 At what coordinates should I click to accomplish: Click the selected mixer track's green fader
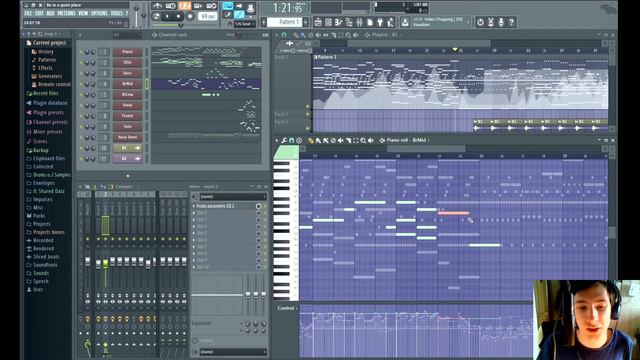[105, 264]
